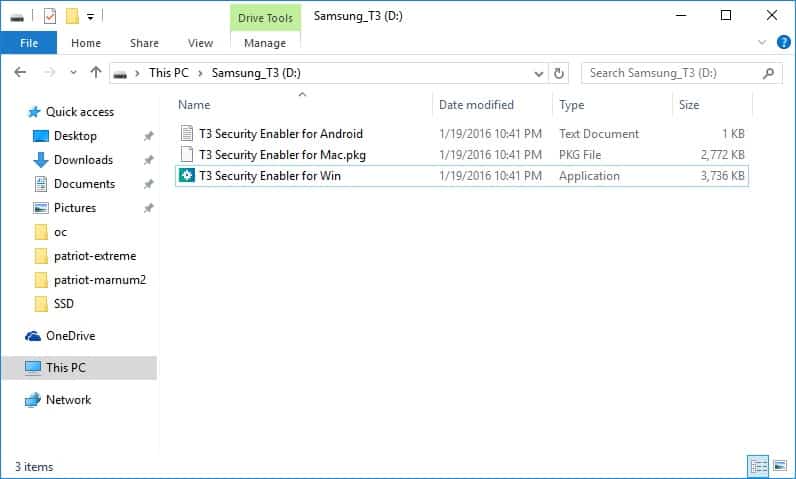Switch to the Share ribbon tab
Screen dimensions: 796x479
click(144, 43)
